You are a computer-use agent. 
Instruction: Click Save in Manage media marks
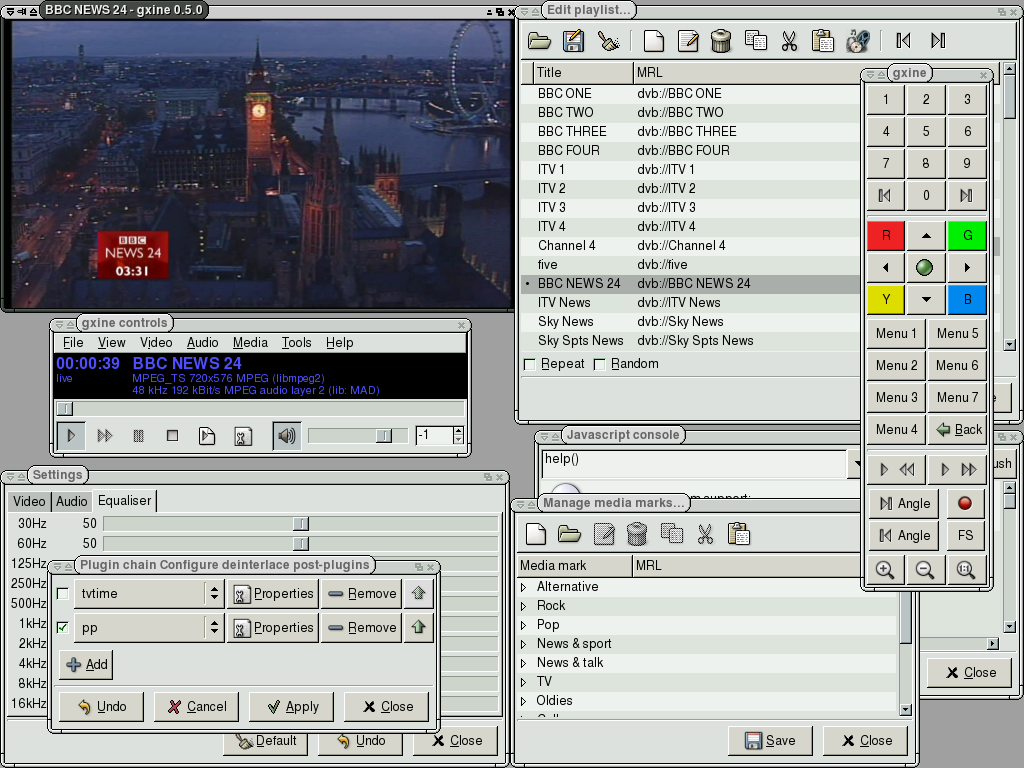click(770, 740)
